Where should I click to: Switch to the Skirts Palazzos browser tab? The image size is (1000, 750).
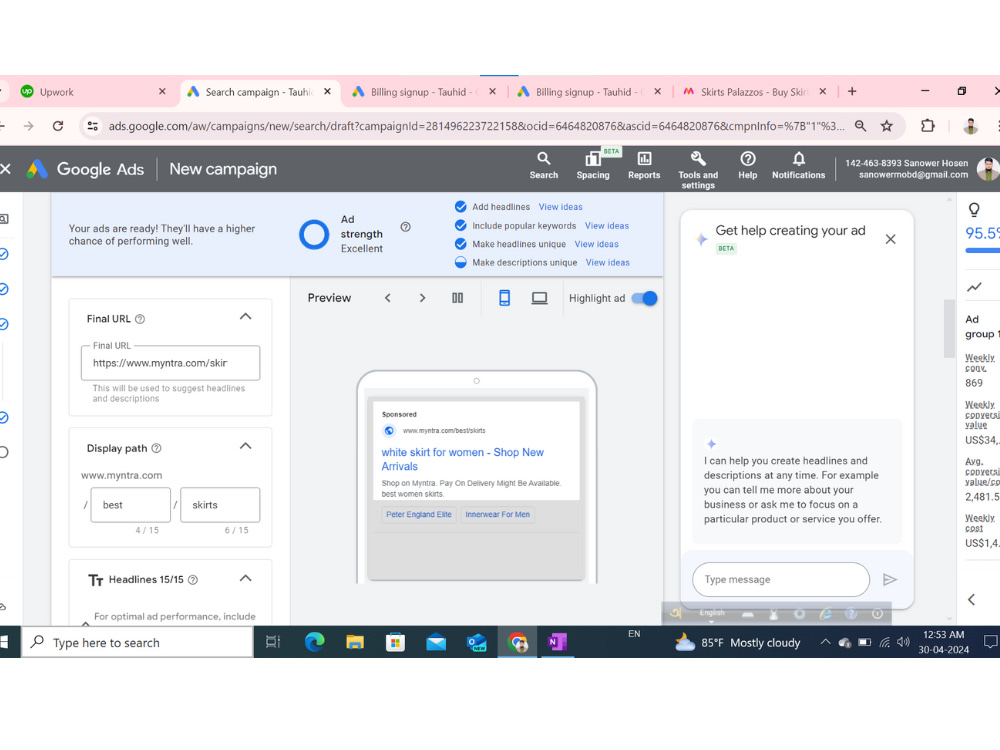755,92
